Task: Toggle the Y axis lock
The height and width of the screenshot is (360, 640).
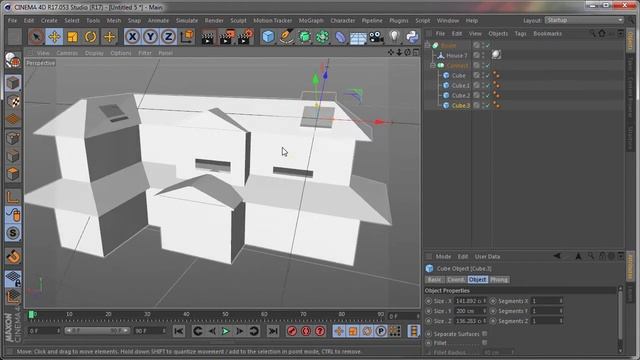Action: pos(150,37)
